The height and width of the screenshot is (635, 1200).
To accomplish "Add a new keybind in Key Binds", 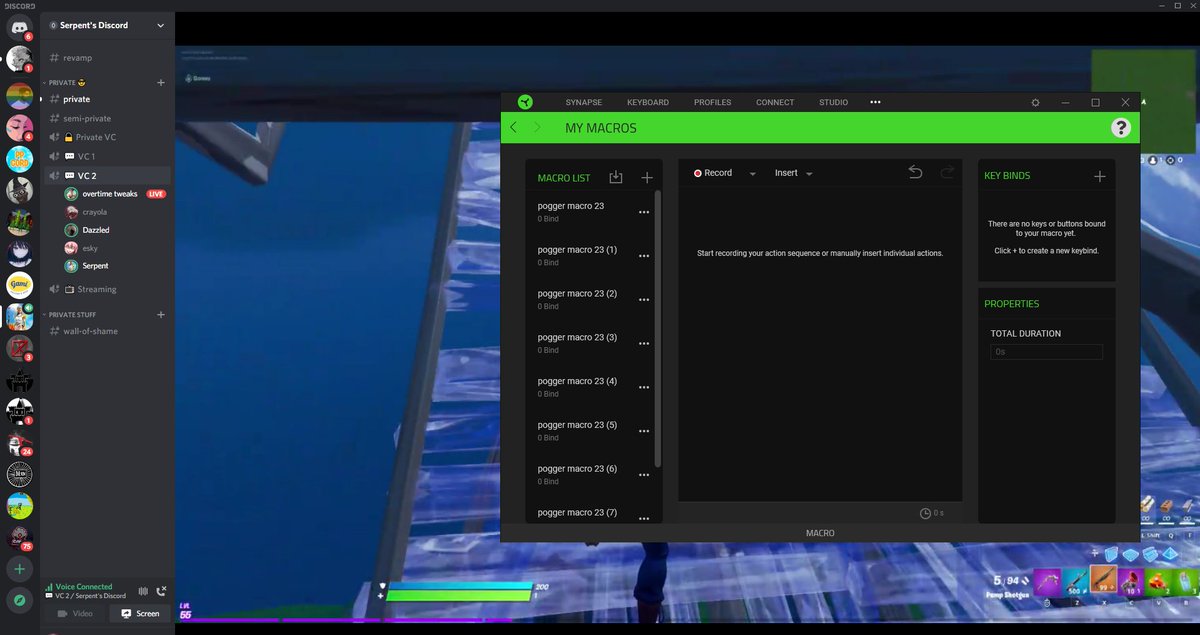I will 1100,176.
